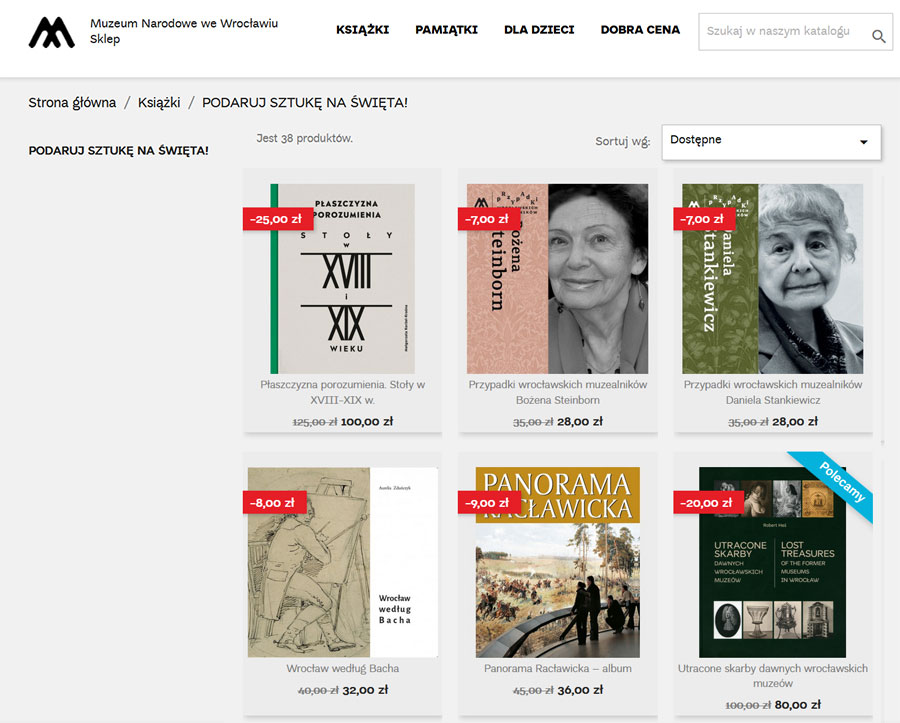
Task: Click the catalog search input field
Action: tap(780, 32)
